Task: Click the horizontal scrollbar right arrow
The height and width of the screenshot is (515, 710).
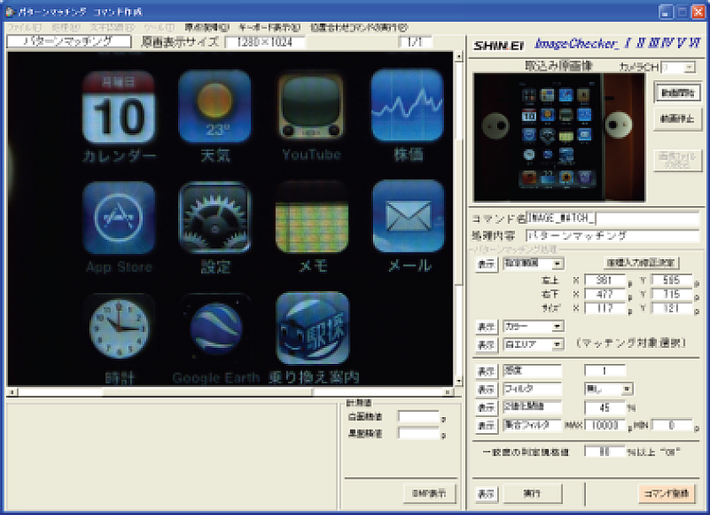Action: coord(448,392)
